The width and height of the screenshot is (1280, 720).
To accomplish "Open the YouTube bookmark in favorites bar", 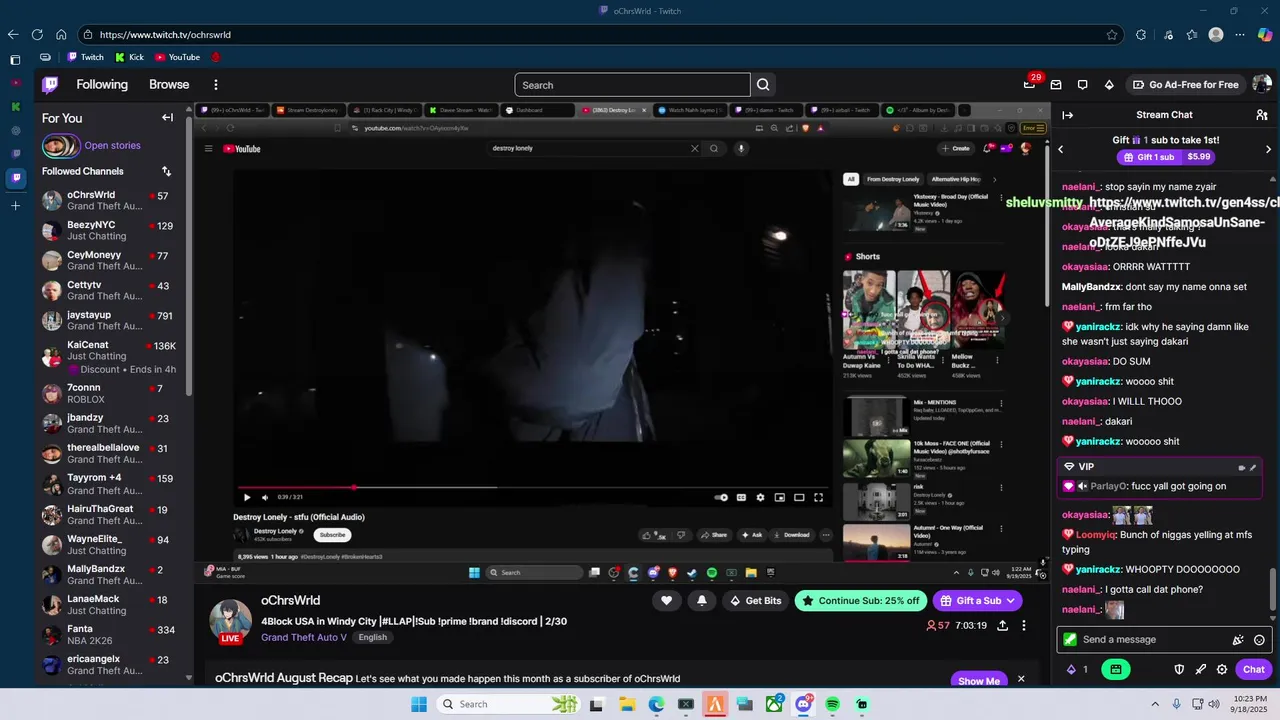I will [x=177, y=57].
